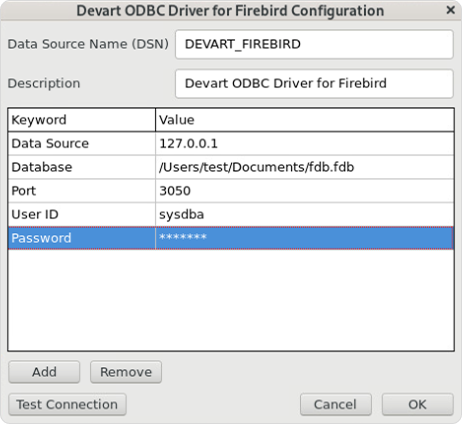Select the Value column header
The width and height of the screenshot is (462, 424).
[305, 120]
